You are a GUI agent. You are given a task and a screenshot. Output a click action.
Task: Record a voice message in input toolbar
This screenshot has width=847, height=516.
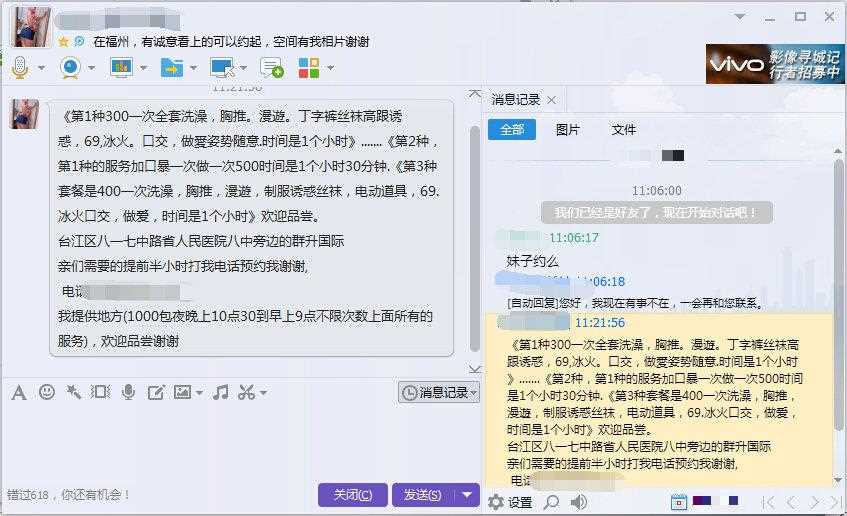coord(129,392)
